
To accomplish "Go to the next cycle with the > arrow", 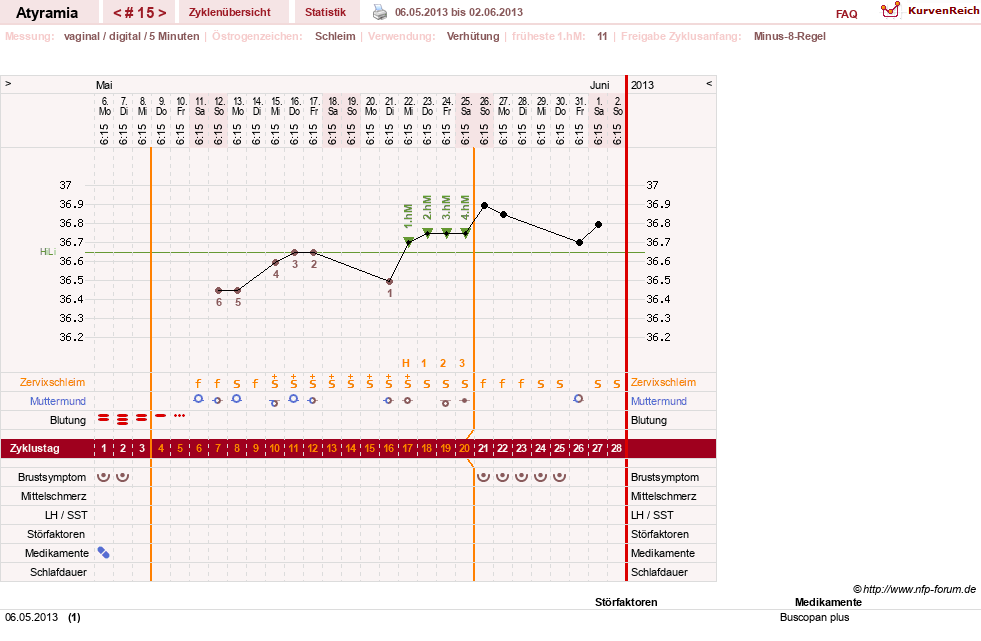I will click(x=162, y=13).
